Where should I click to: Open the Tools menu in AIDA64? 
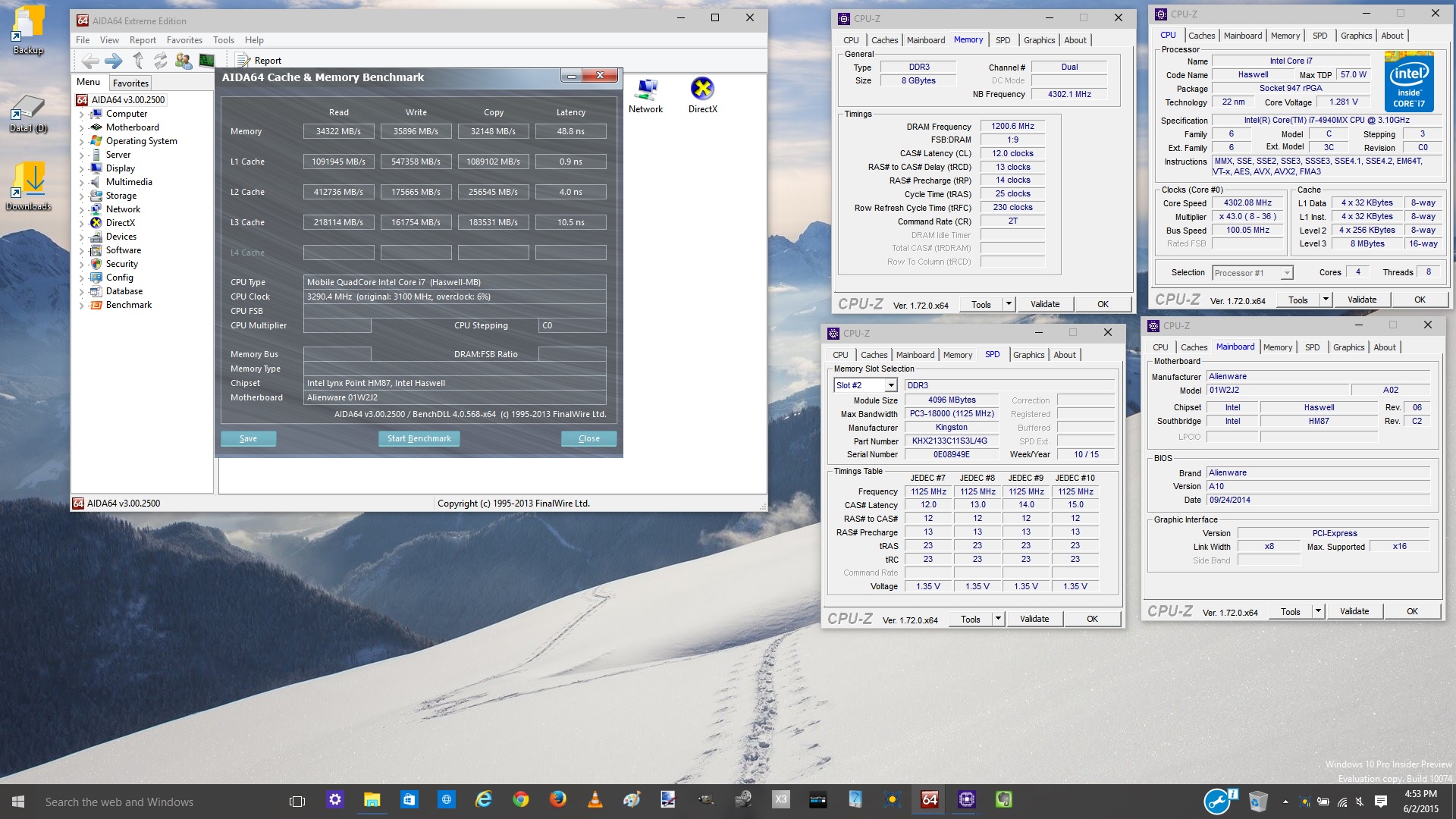[x=224, y=40]
